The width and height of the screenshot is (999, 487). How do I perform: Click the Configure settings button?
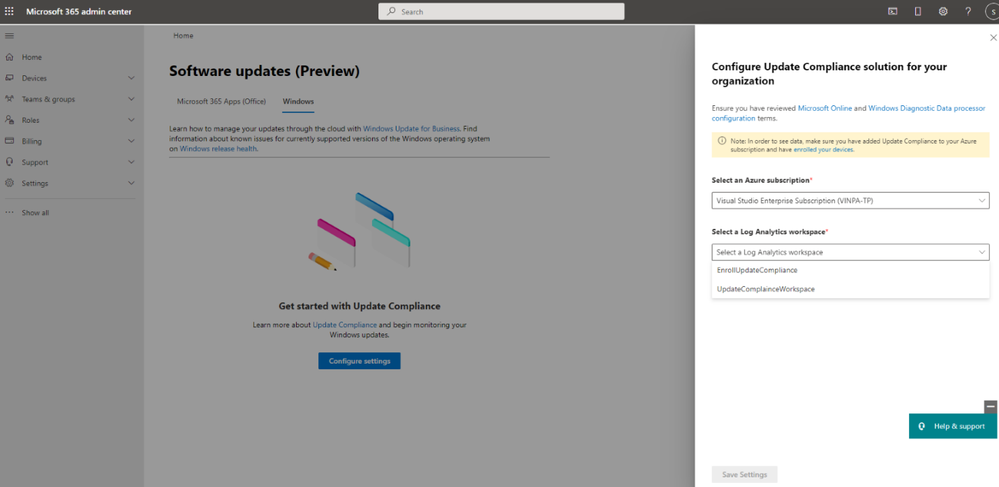coord(359,361)
